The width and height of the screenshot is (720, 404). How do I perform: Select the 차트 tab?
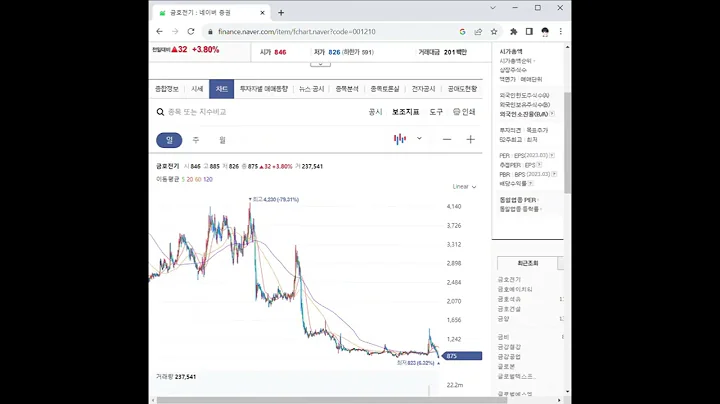tap(222, 89)
